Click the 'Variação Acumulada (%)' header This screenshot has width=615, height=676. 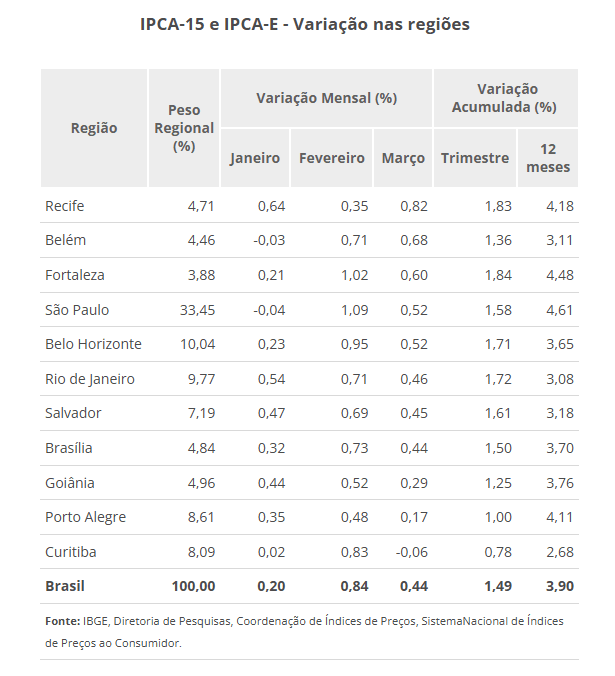coord(505,98)
